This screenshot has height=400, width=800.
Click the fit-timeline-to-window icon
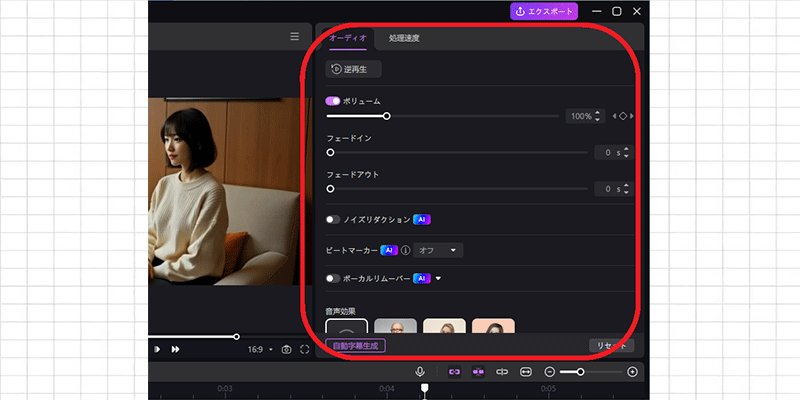click(526, 372)
